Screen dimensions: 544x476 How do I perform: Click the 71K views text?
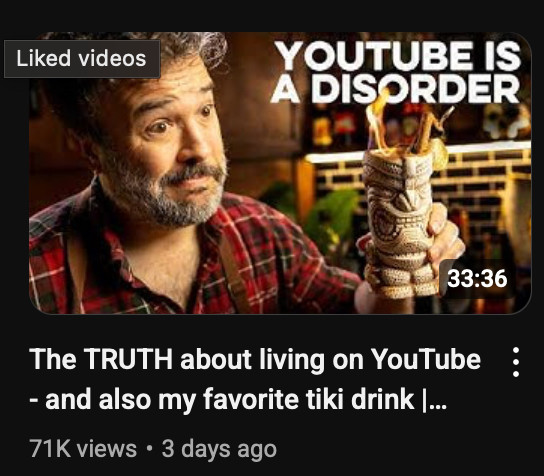click(83, 449)
